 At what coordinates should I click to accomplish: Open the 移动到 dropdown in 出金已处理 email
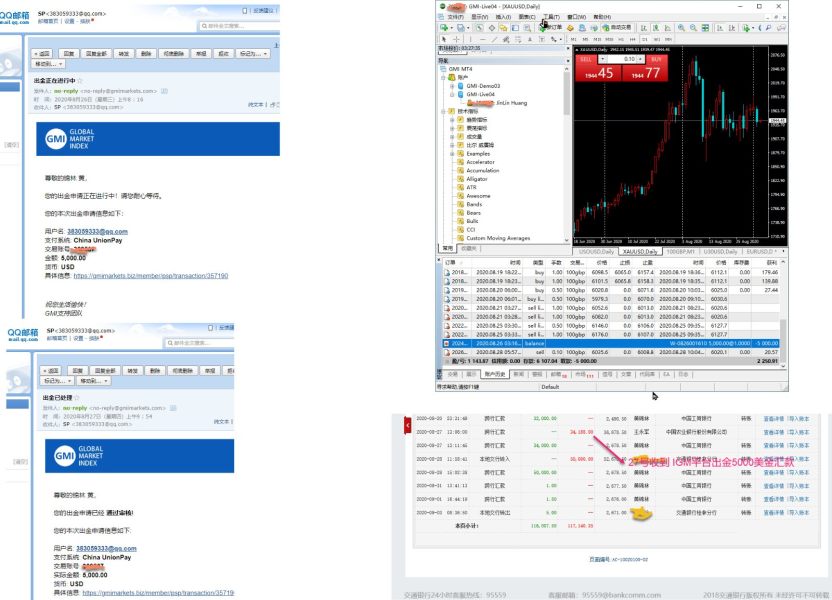click(x=94, y=381)
